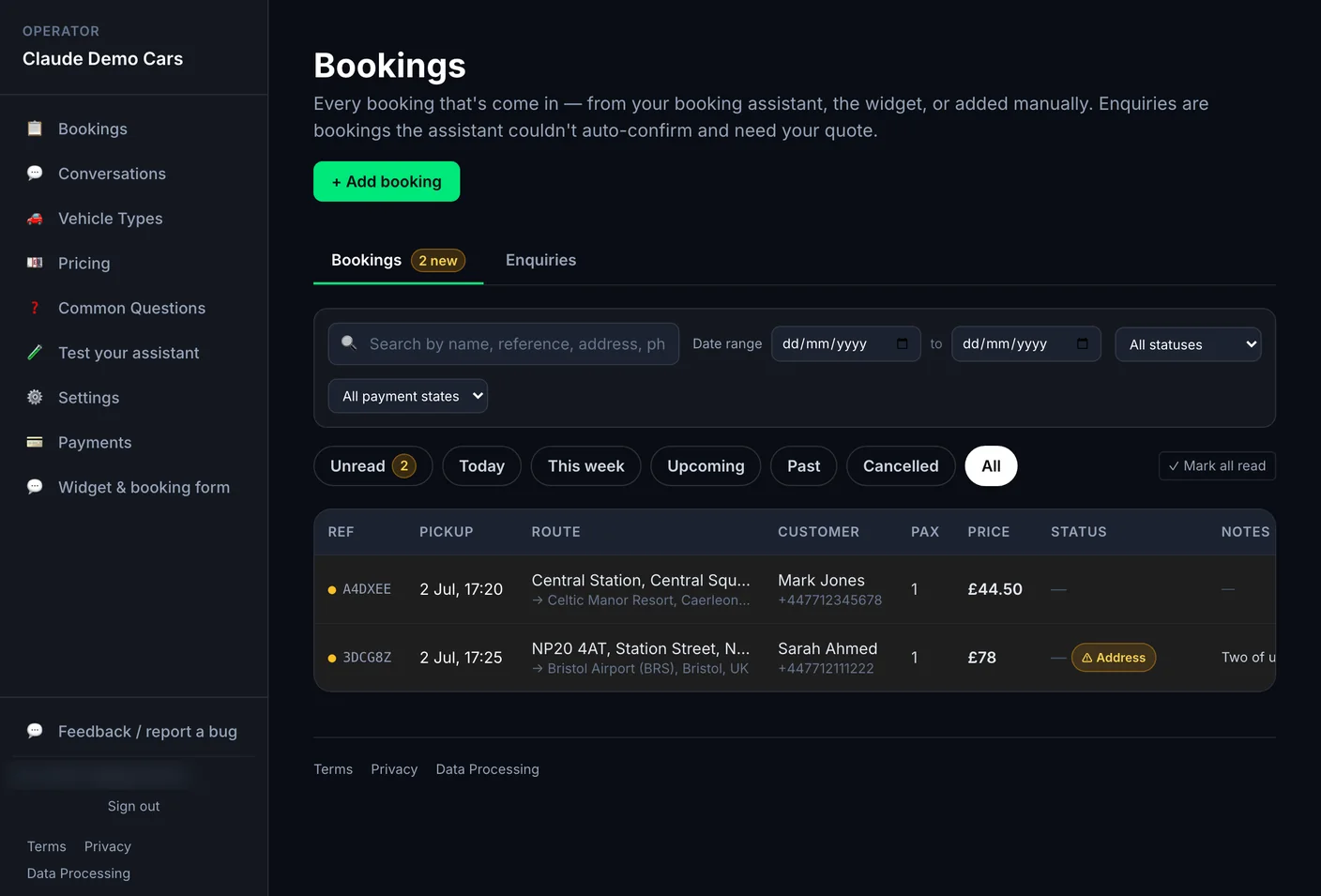Image resolution: width=1321 pixels, height=896 pixels.
Task: Click the Payments card icon
Action: click(35, 443)
